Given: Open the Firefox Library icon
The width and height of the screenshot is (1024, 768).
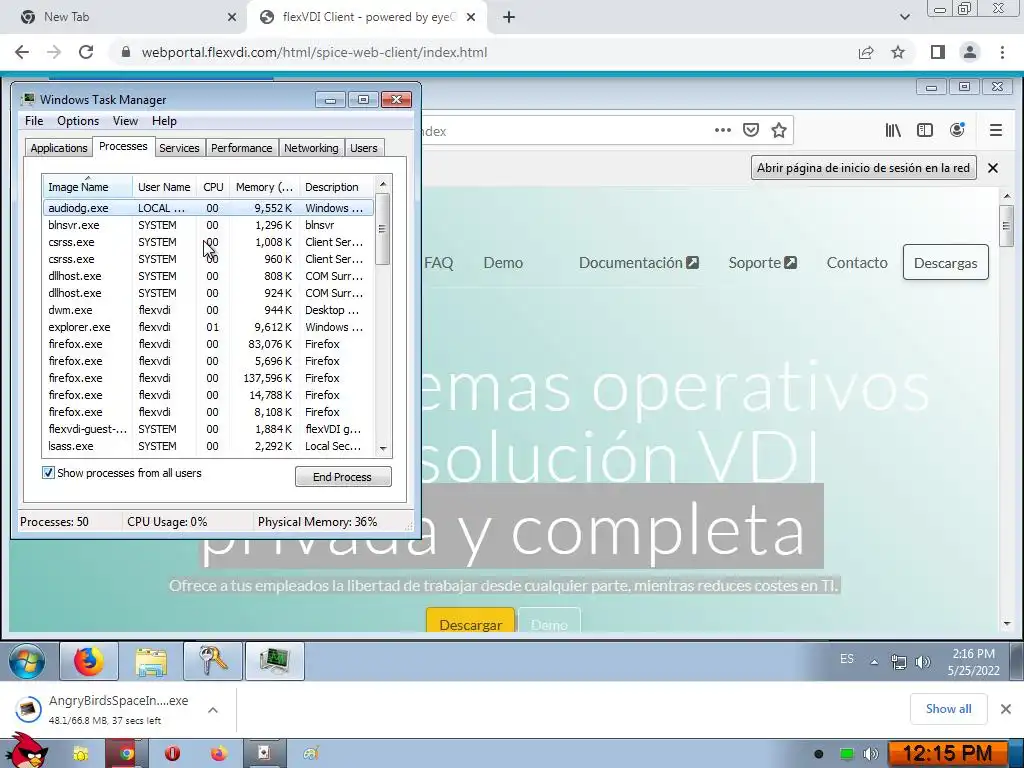Looking at the screenshot, I should (x=893, y=130).
